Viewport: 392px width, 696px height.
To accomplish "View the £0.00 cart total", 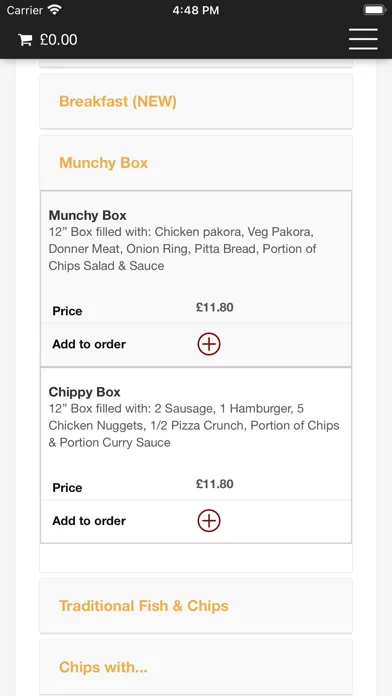I will pos(58,40).
